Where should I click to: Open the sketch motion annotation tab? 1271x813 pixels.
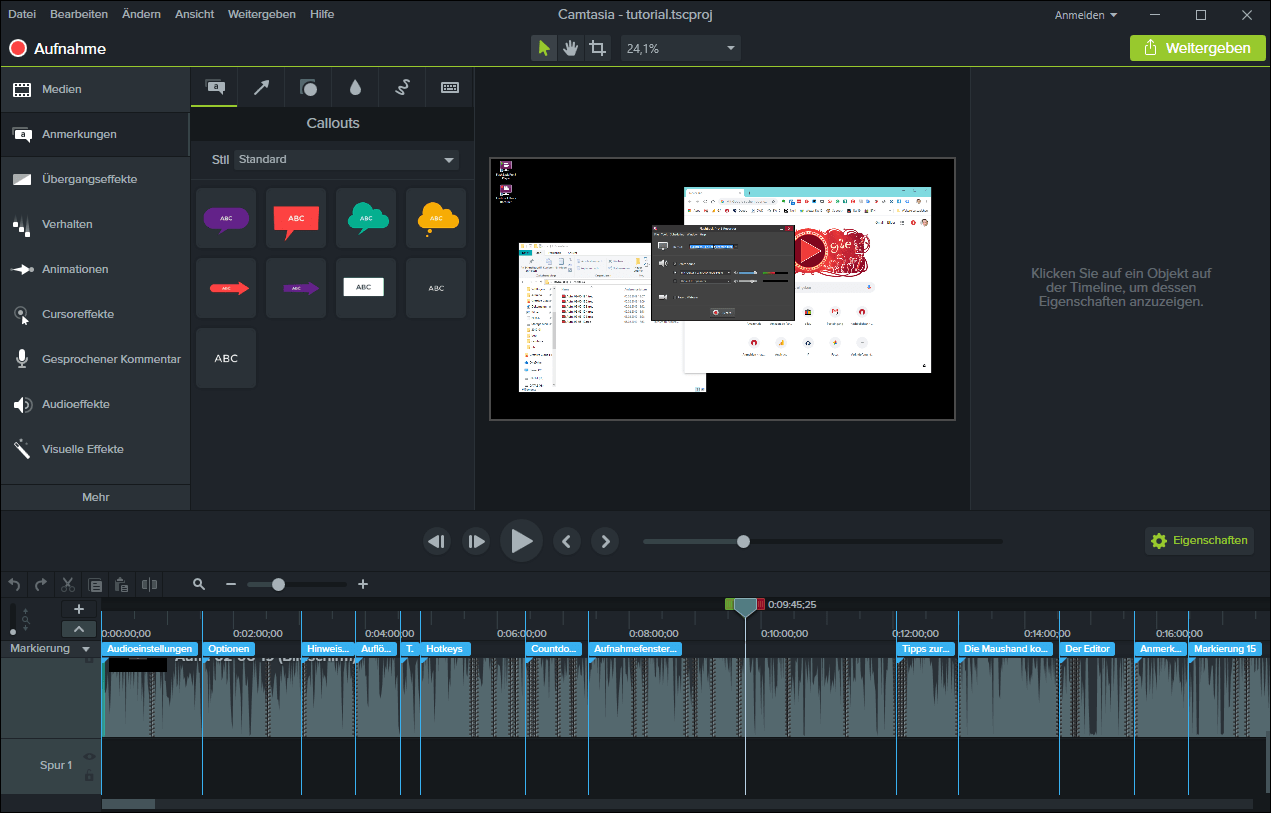tap(402, 88)
